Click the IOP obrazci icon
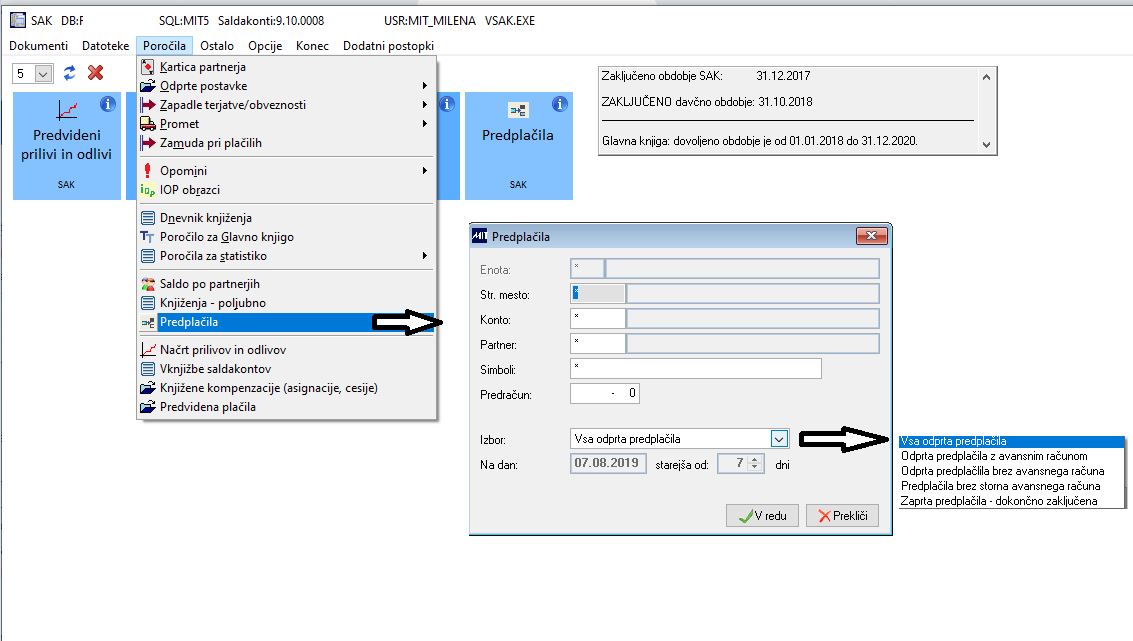The width and height of the screenshot is (1133, 641). click(147, 190)
